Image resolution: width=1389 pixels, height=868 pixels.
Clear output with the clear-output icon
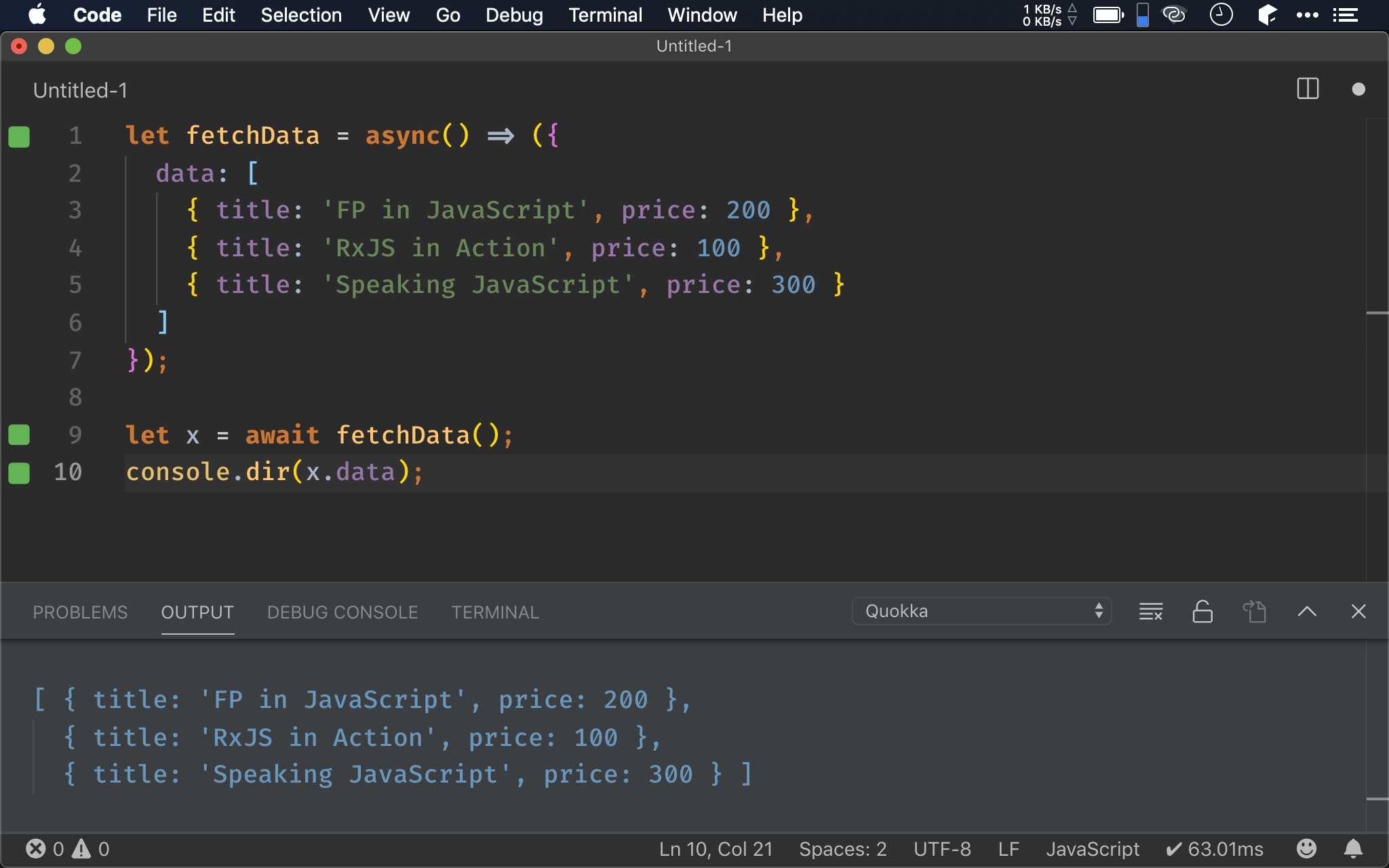(x=1150, y=612)
